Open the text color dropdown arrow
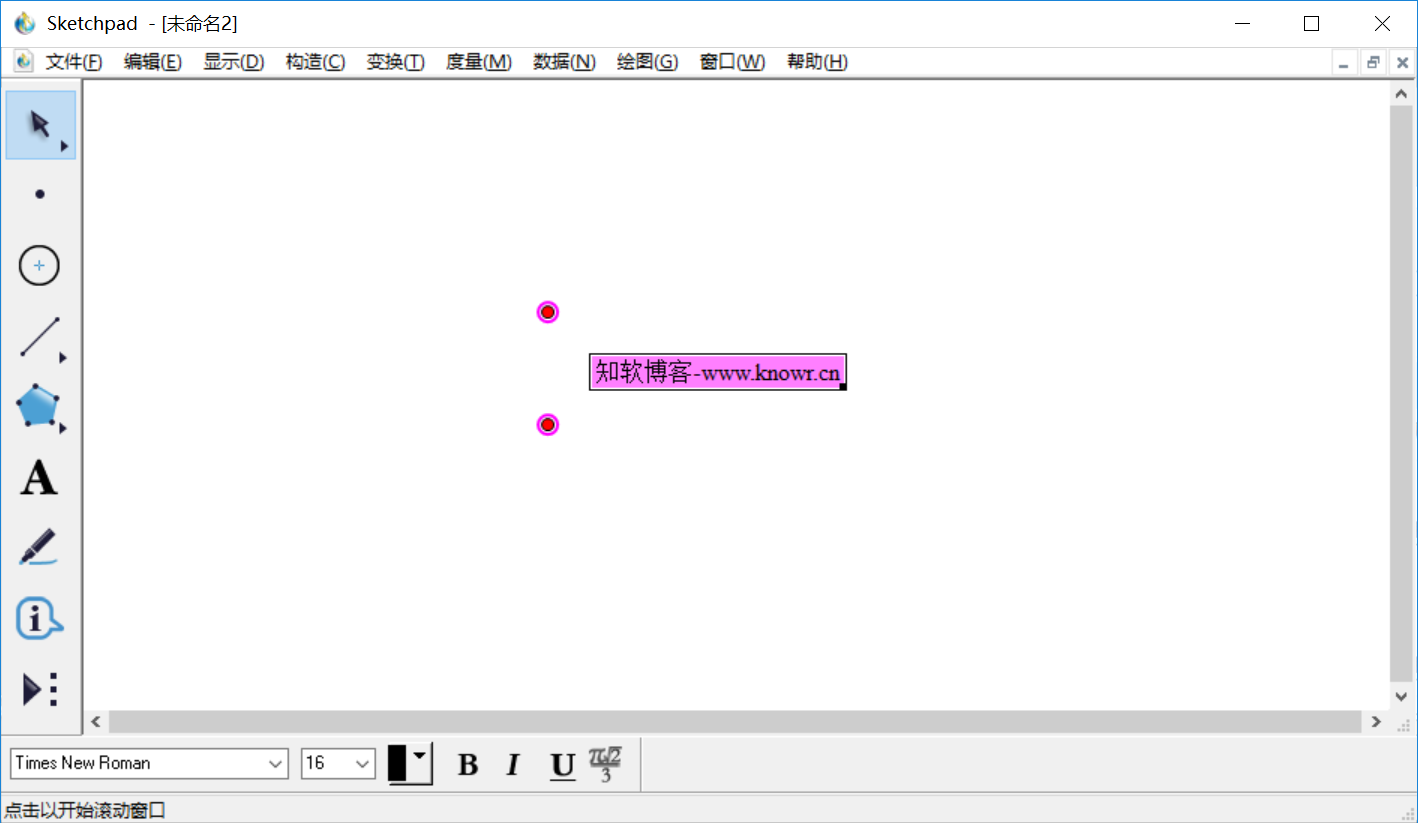This screenshot has height=823, width=1418. click(x=420, y=757)
